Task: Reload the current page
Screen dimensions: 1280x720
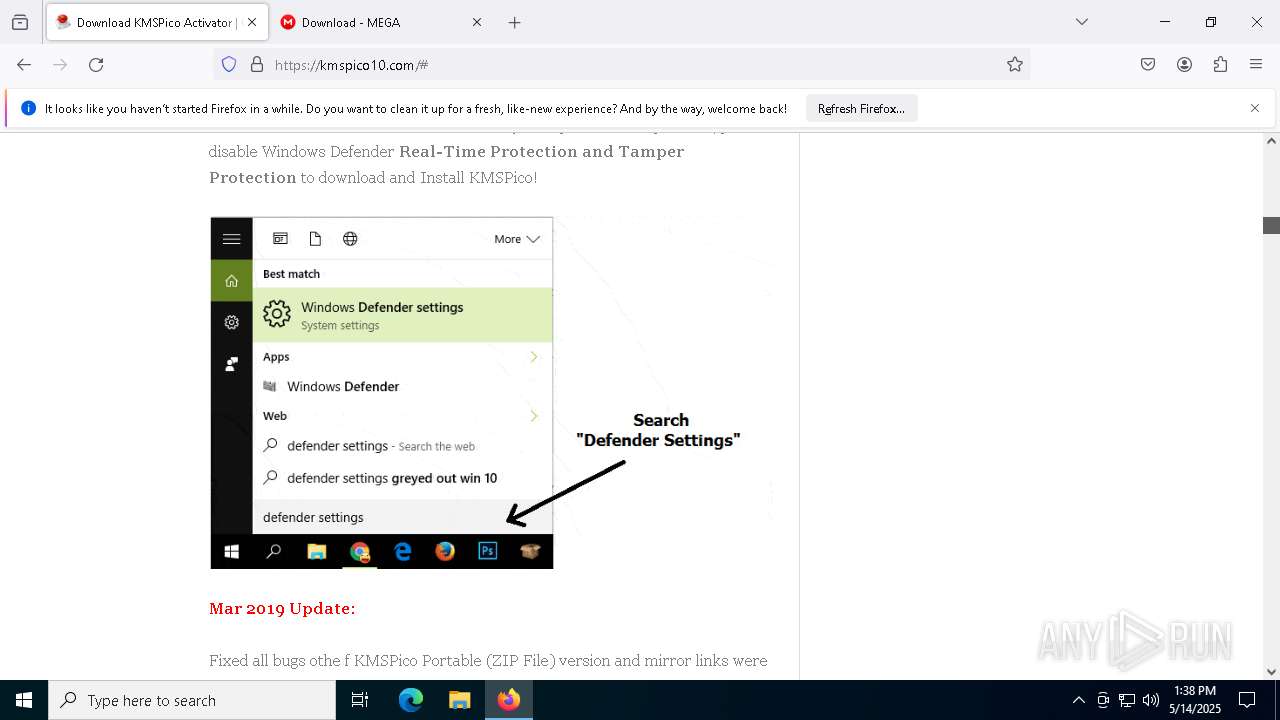Action: click(x=96, y=65)
